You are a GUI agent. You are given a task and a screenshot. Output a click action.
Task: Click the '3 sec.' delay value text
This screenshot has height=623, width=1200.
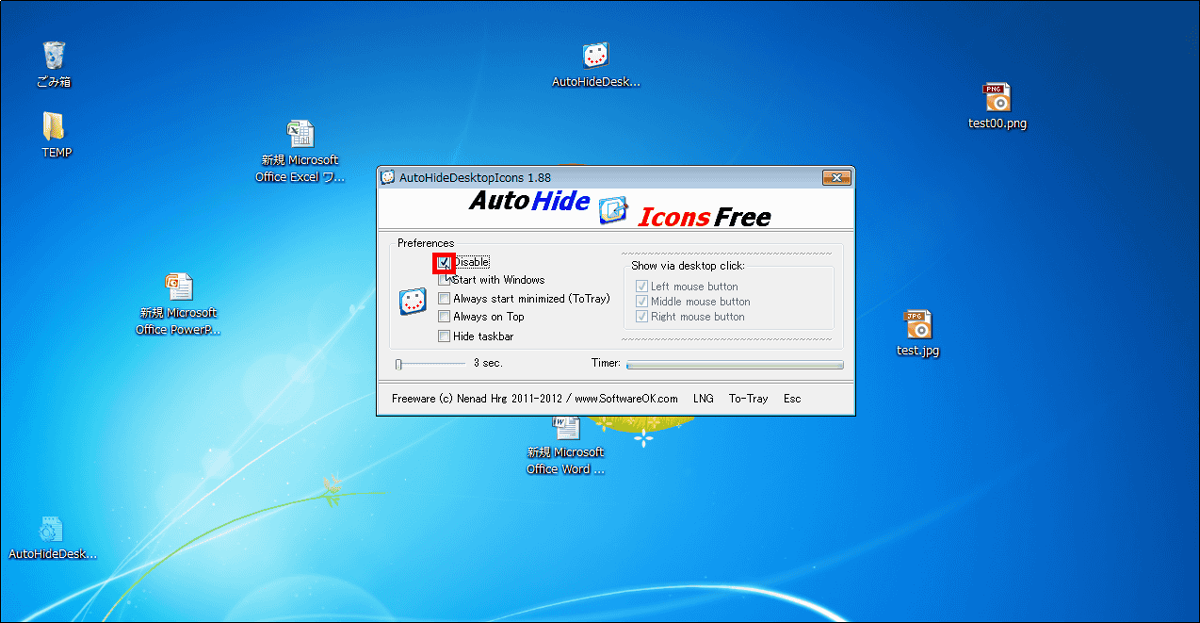pos(488,363)
